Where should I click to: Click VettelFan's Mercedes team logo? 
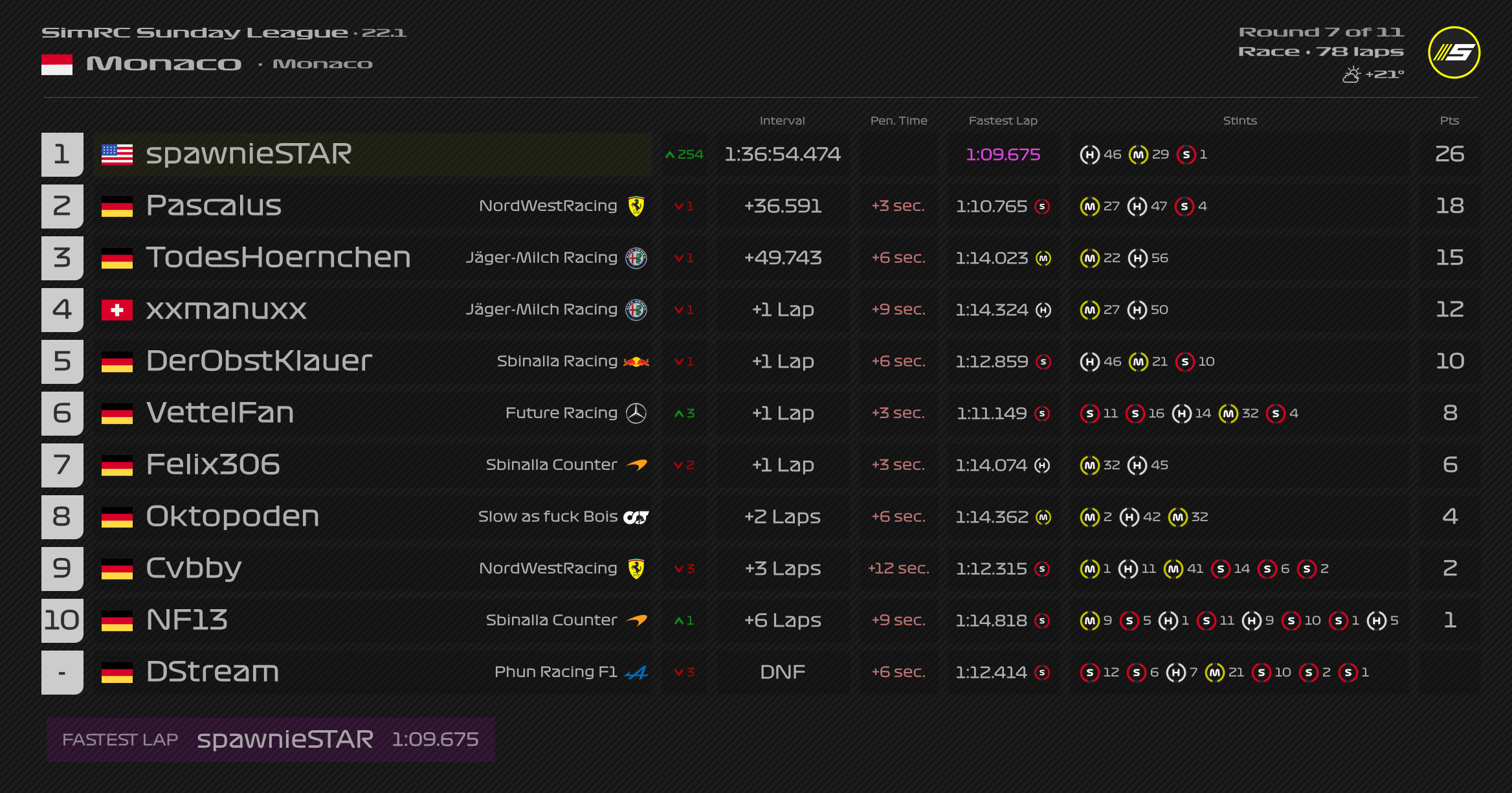pyautogui.click(x=636, y=413)
